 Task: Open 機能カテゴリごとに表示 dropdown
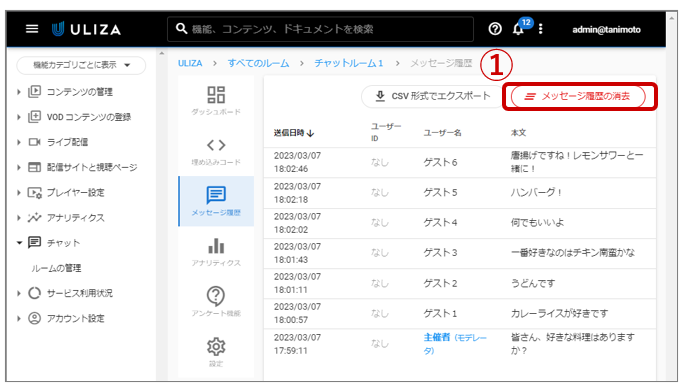[81, 65]
